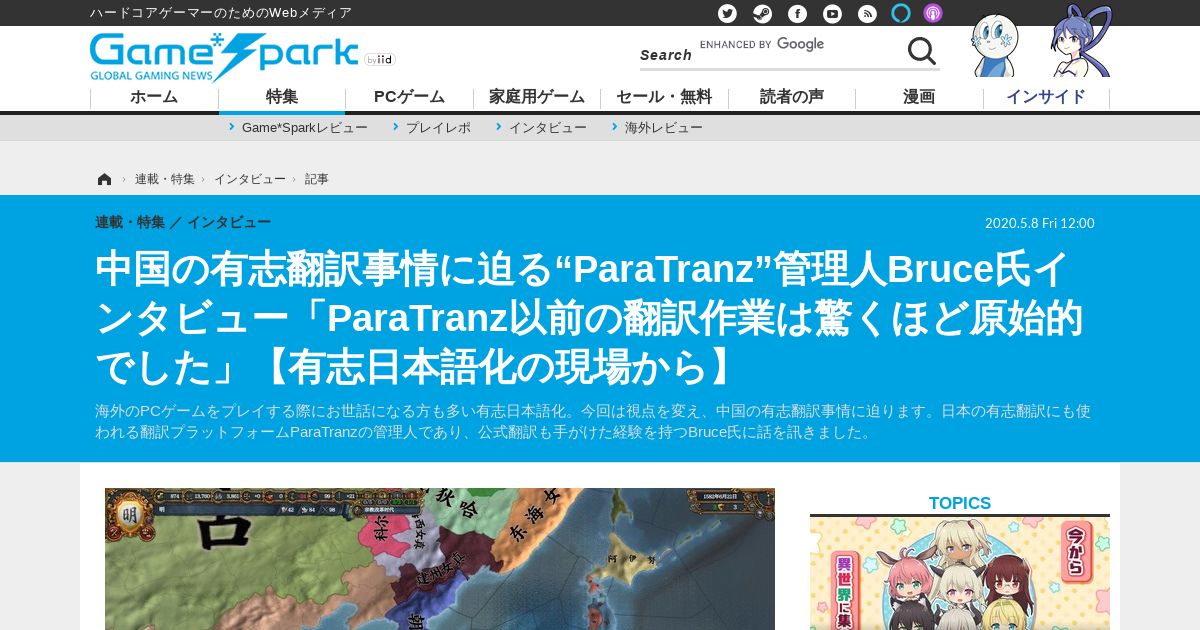Click the article headline about ParaTranz
This screenshot has width=1200, height=630.
point(590,319)
